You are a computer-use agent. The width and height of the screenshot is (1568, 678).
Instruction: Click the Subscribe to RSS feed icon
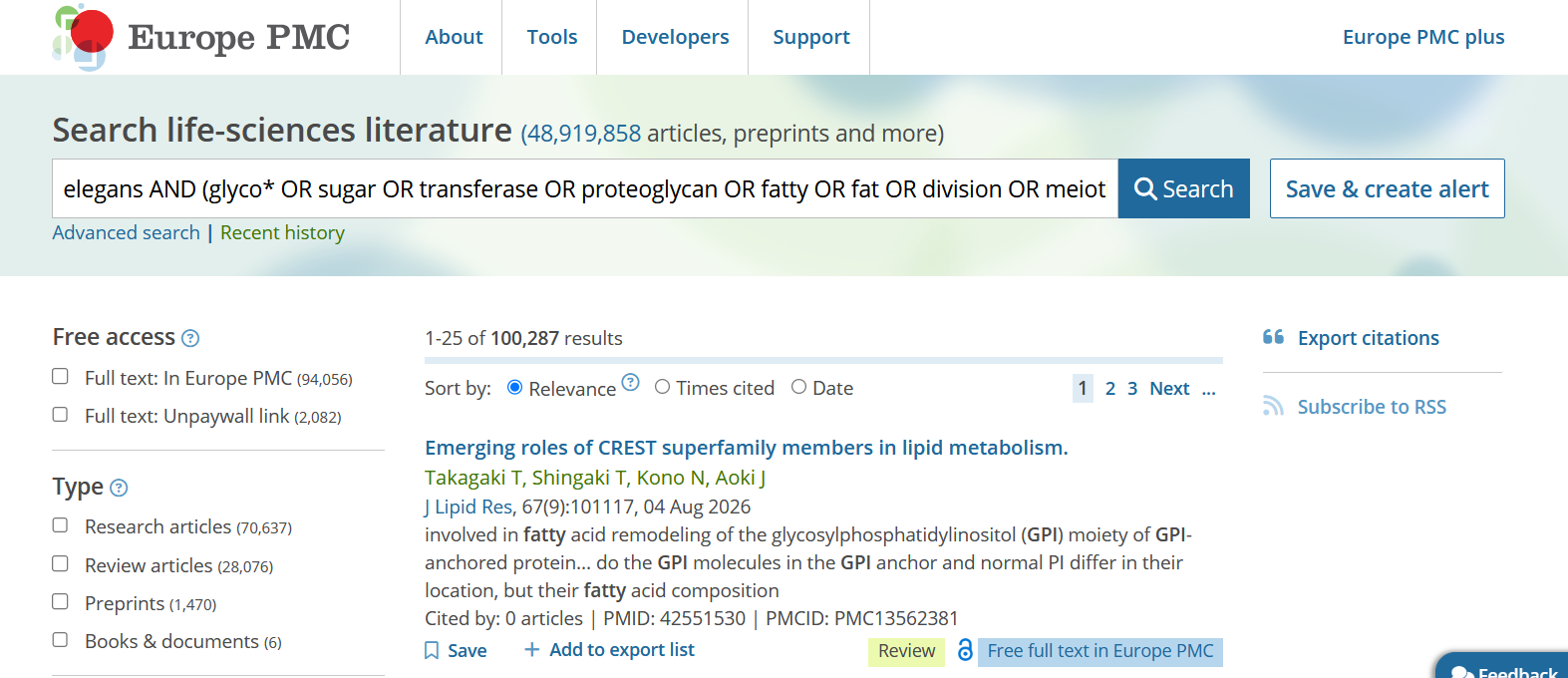pos(1273,406)
